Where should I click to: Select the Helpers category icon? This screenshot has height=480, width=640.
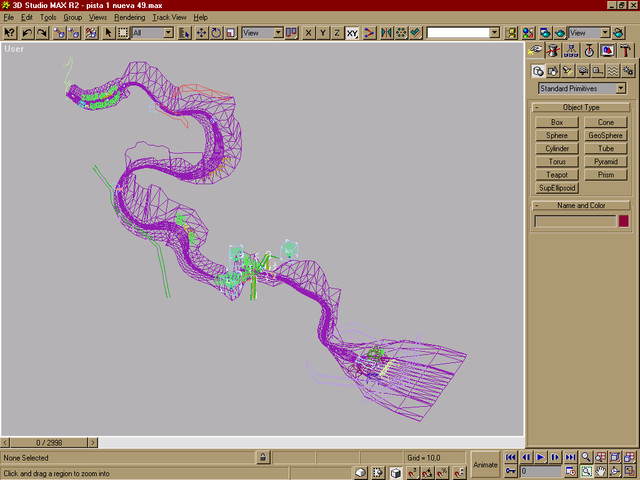click(x=598, y=71)
